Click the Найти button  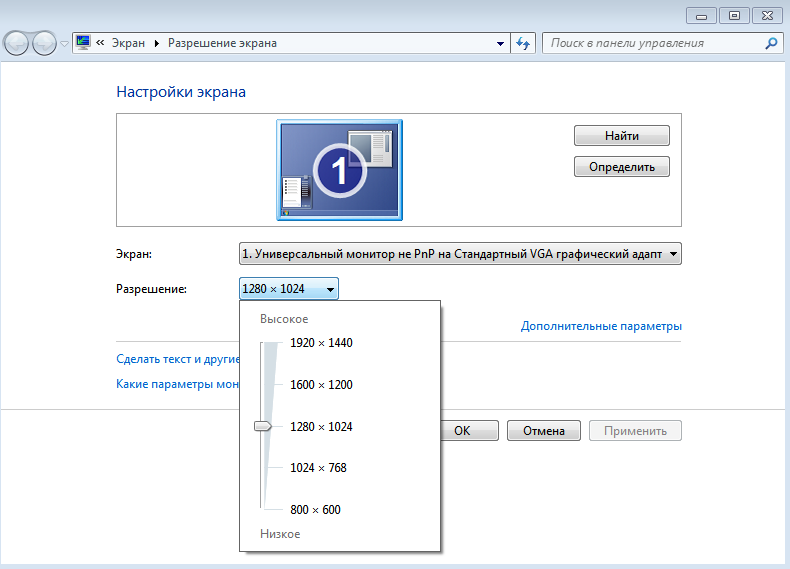click(x=622, y=136)
